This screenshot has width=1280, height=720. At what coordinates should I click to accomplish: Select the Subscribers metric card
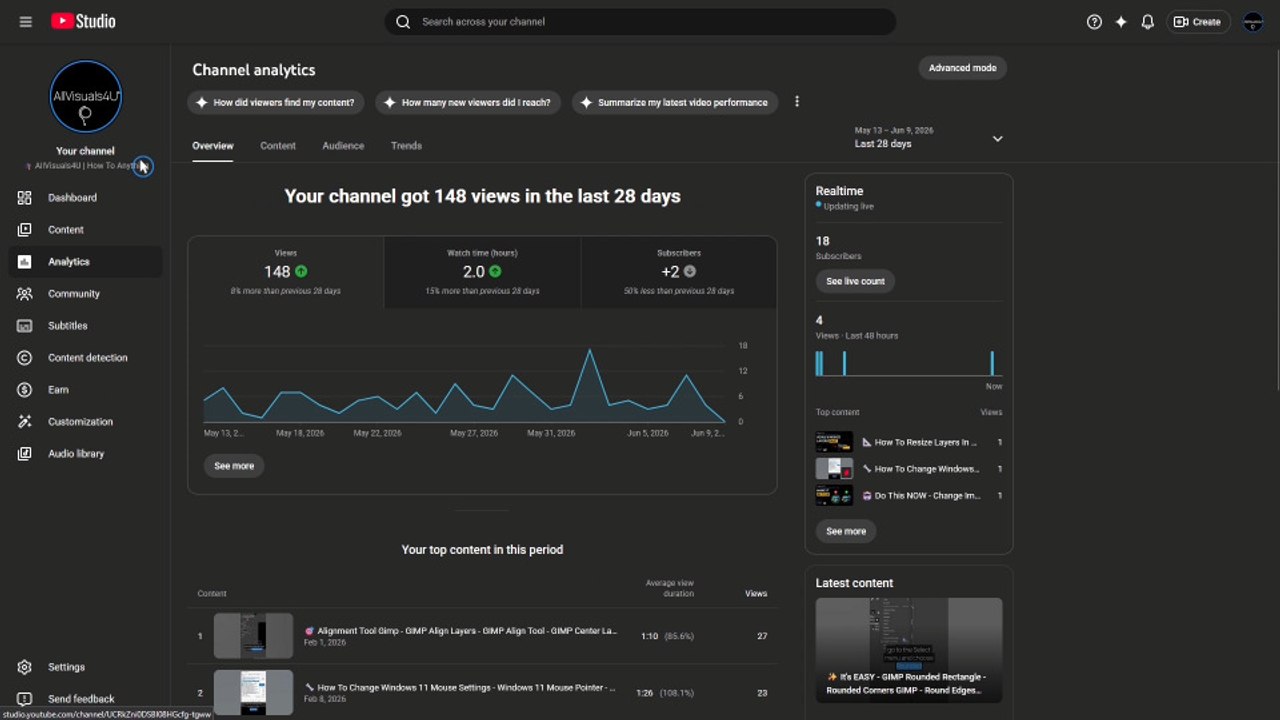[x=679, y=272]
